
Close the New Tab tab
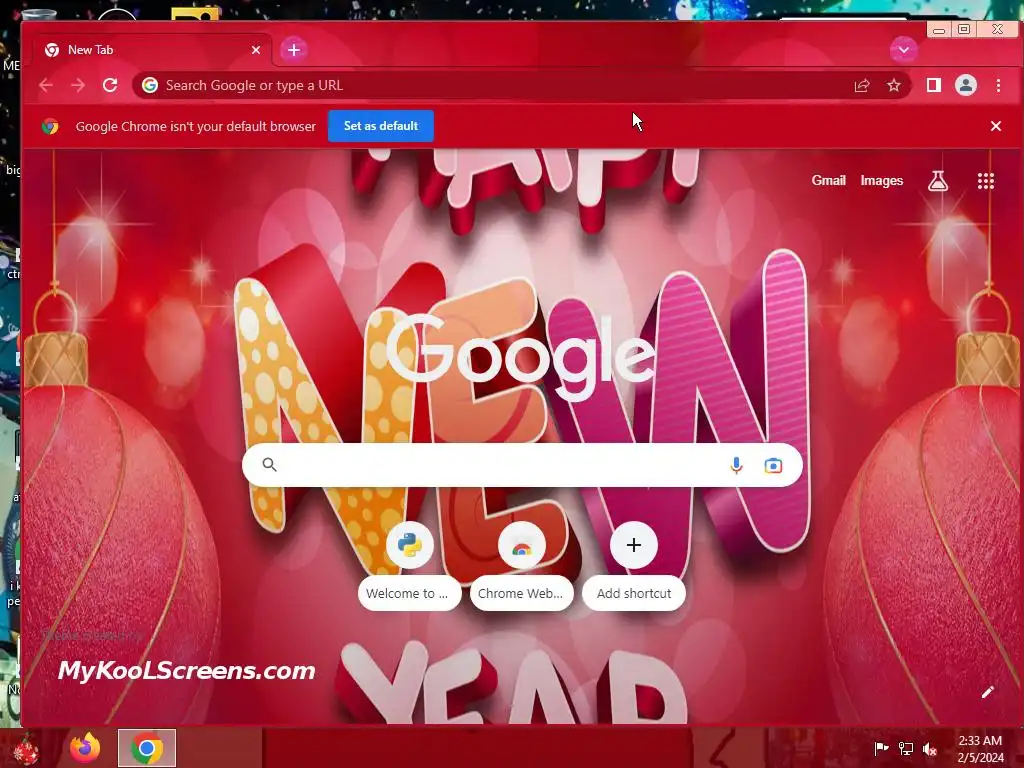click(x=256, y=50)
